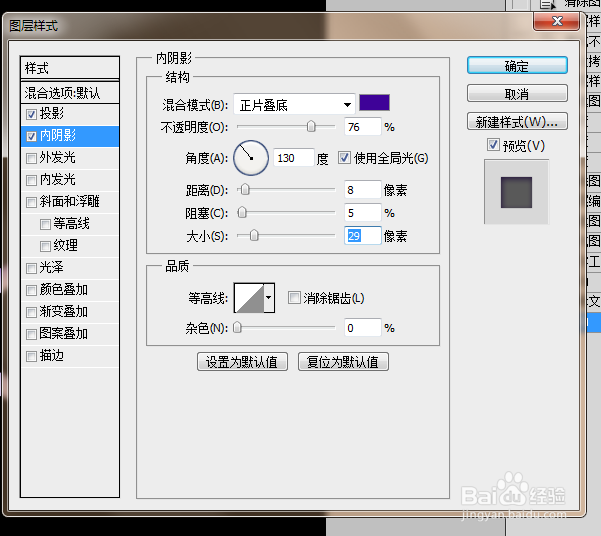This screenshot has height=536, width=601.
Task: Enable the 等高线 contour sub-option checkbox
Action: pos(45,224)
